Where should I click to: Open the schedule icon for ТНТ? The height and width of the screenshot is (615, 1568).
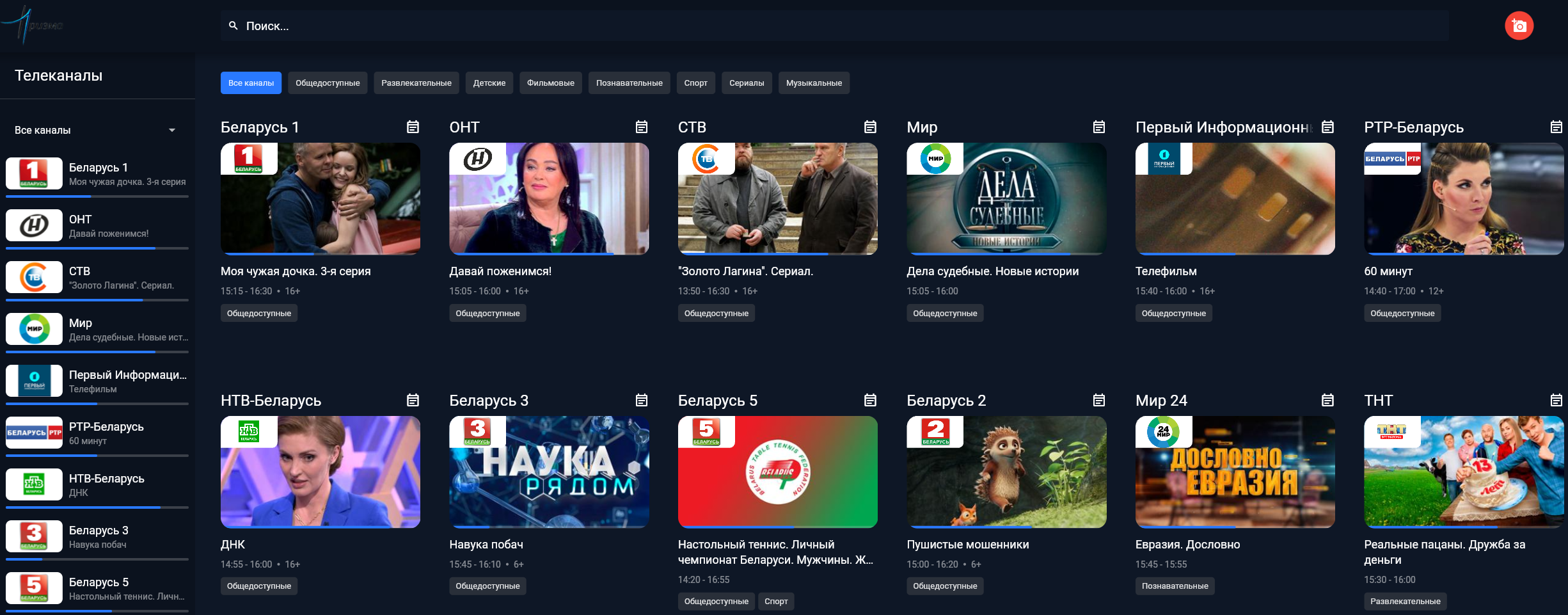(1556, 400)
